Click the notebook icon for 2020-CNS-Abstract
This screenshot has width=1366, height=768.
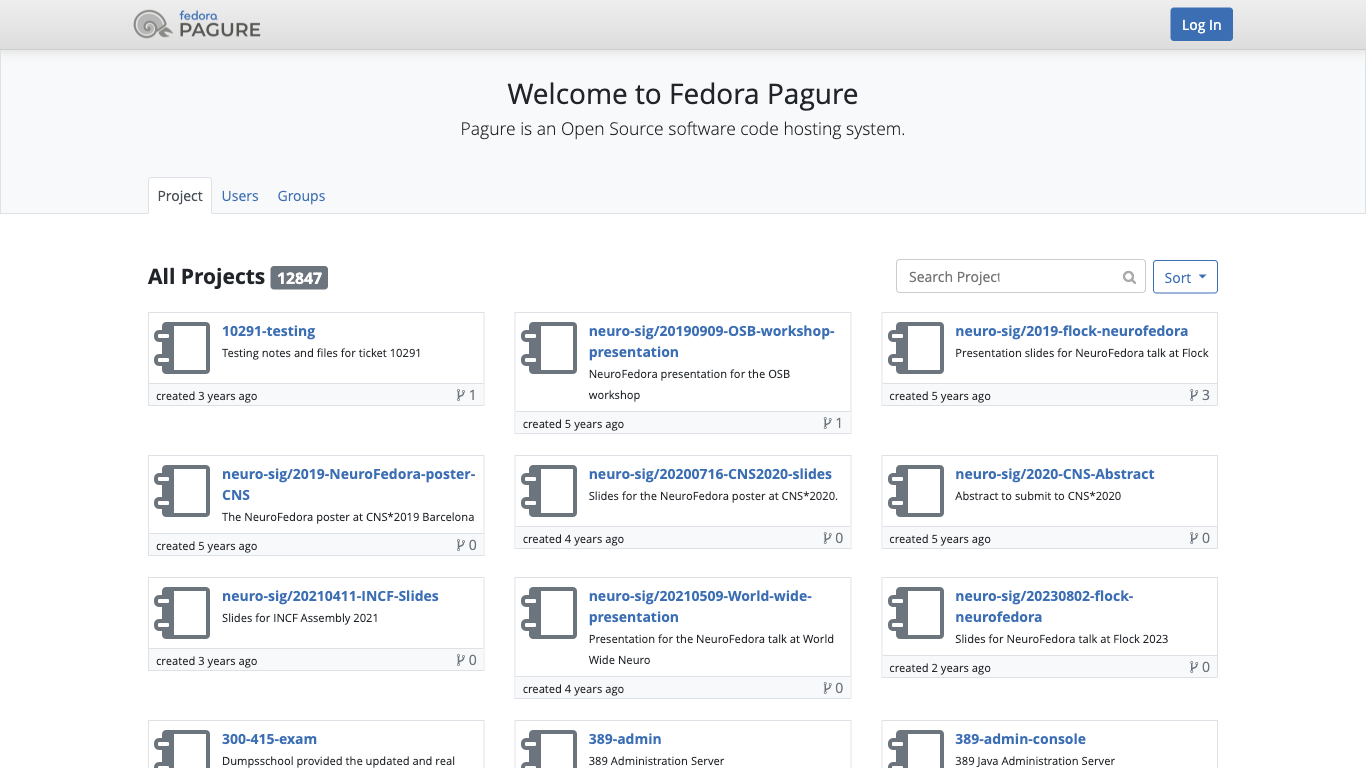pos(916,491)
